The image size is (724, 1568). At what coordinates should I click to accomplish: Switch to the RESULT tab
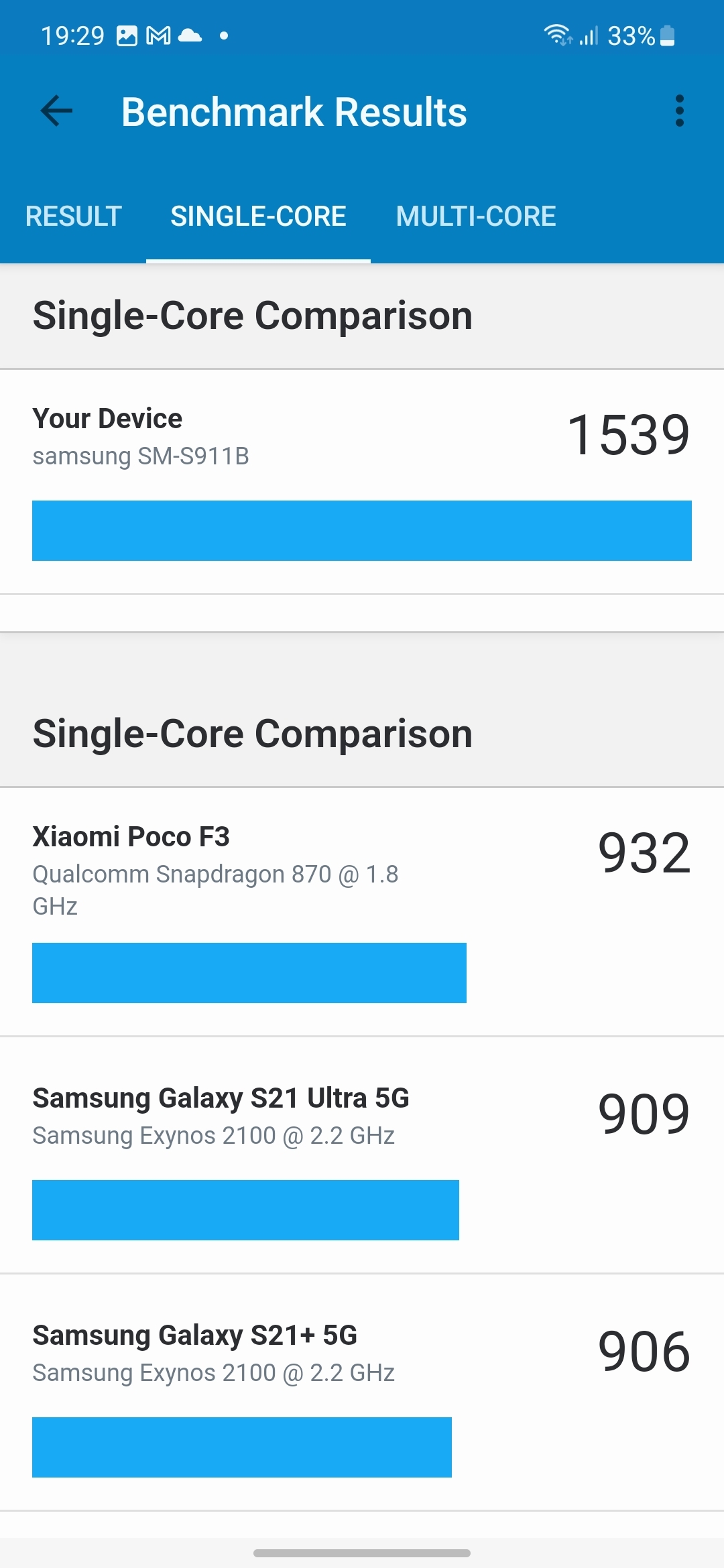74,216
